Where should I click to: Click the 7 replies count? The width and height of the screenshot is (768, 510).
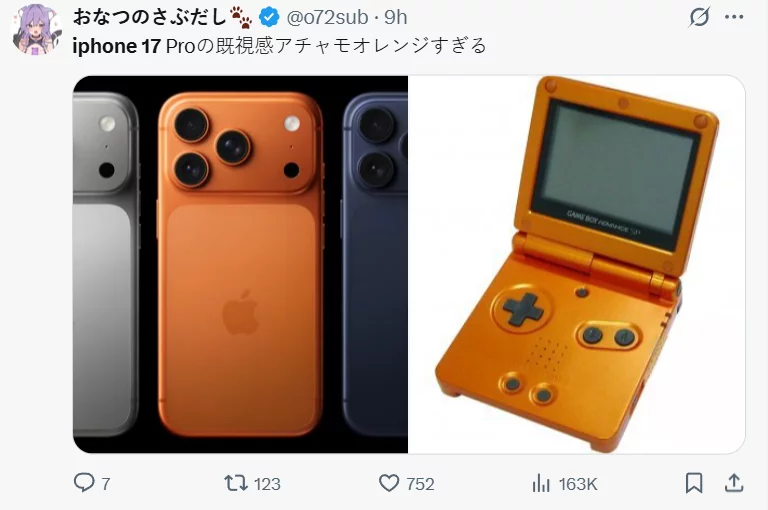tap(105, 484)
